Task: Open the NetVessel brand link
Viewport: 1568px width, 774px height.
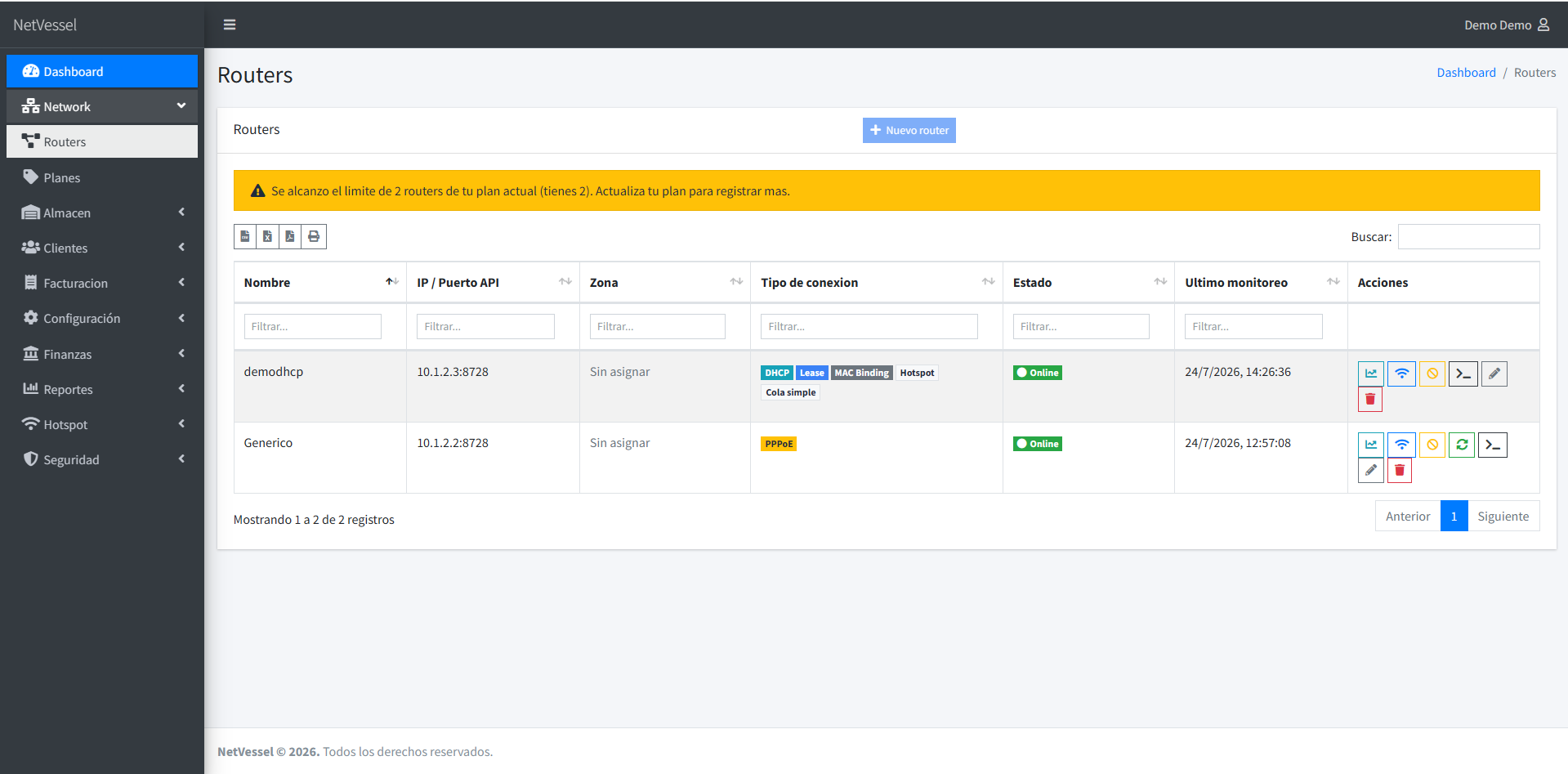Action: click(x=45, y=25)
